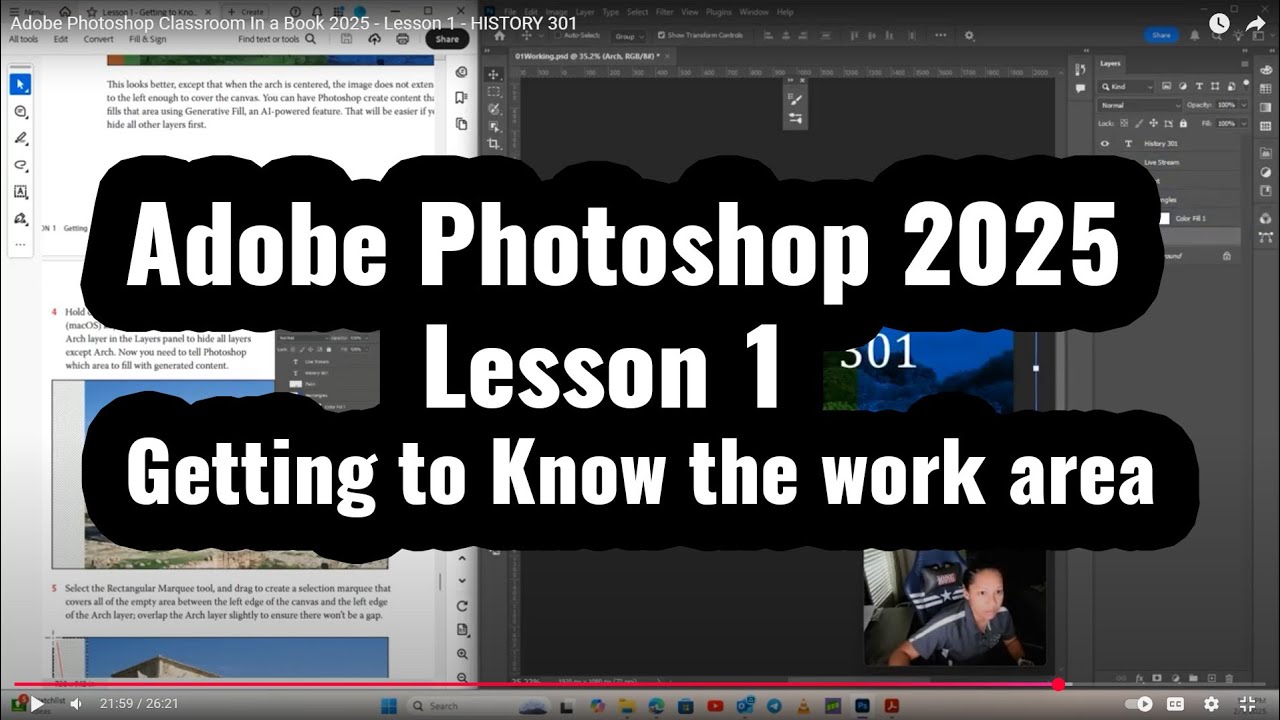Screen dimensions: 1280x720
Task: Click Acrobat's cloud upload icon
Action: 374,39
